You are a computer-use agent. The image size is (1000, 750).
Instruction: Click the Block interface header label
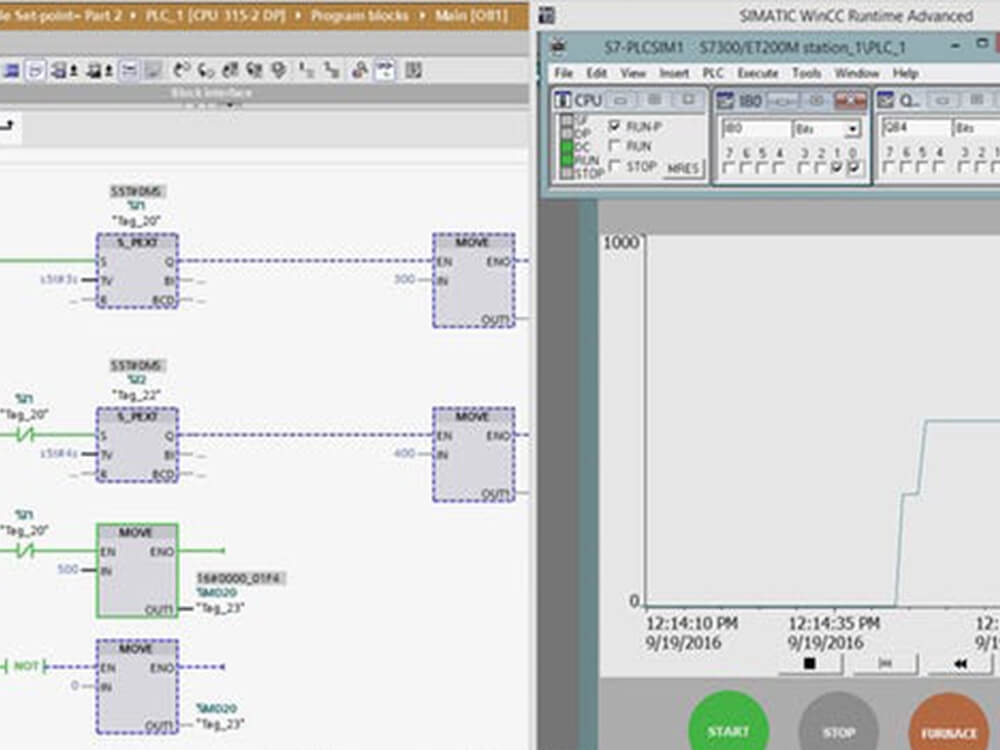click(211, 93)
